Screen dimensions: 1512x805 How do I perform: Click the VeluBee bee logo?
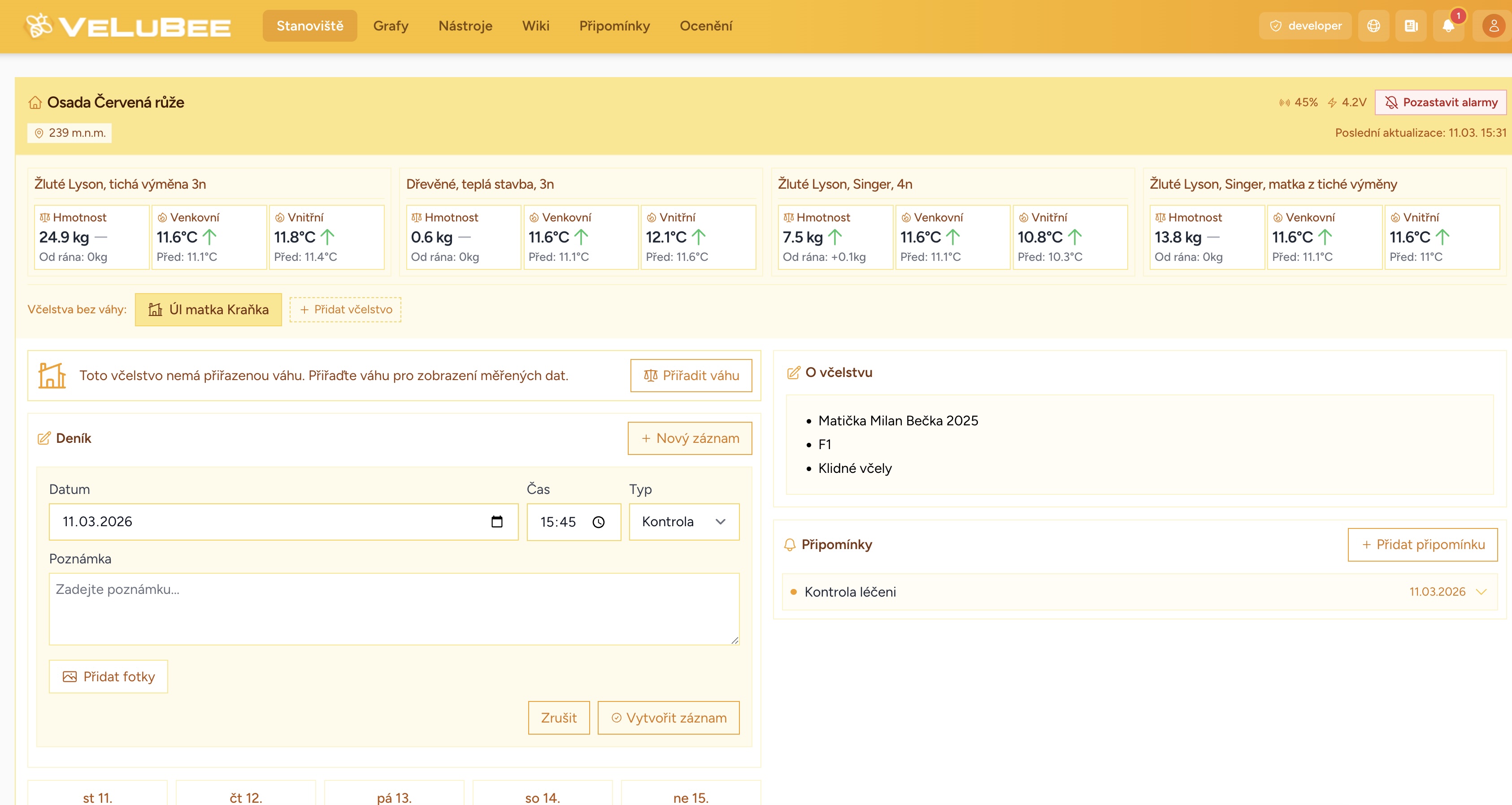coord(39,26)
